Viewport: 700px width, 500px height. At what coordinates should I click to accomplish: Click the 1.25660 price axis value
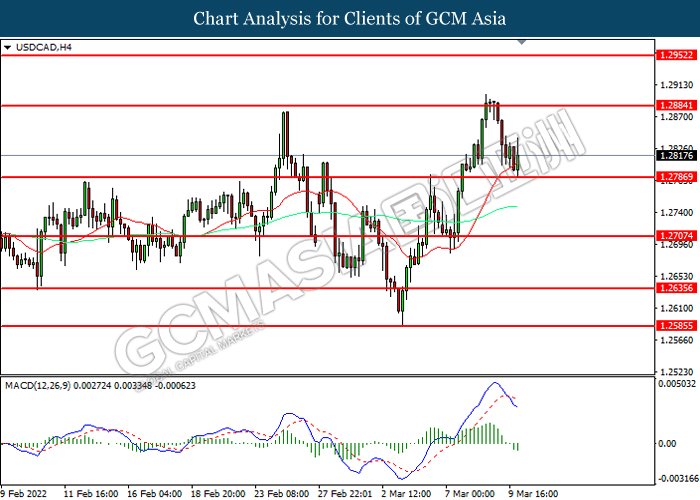677,340
